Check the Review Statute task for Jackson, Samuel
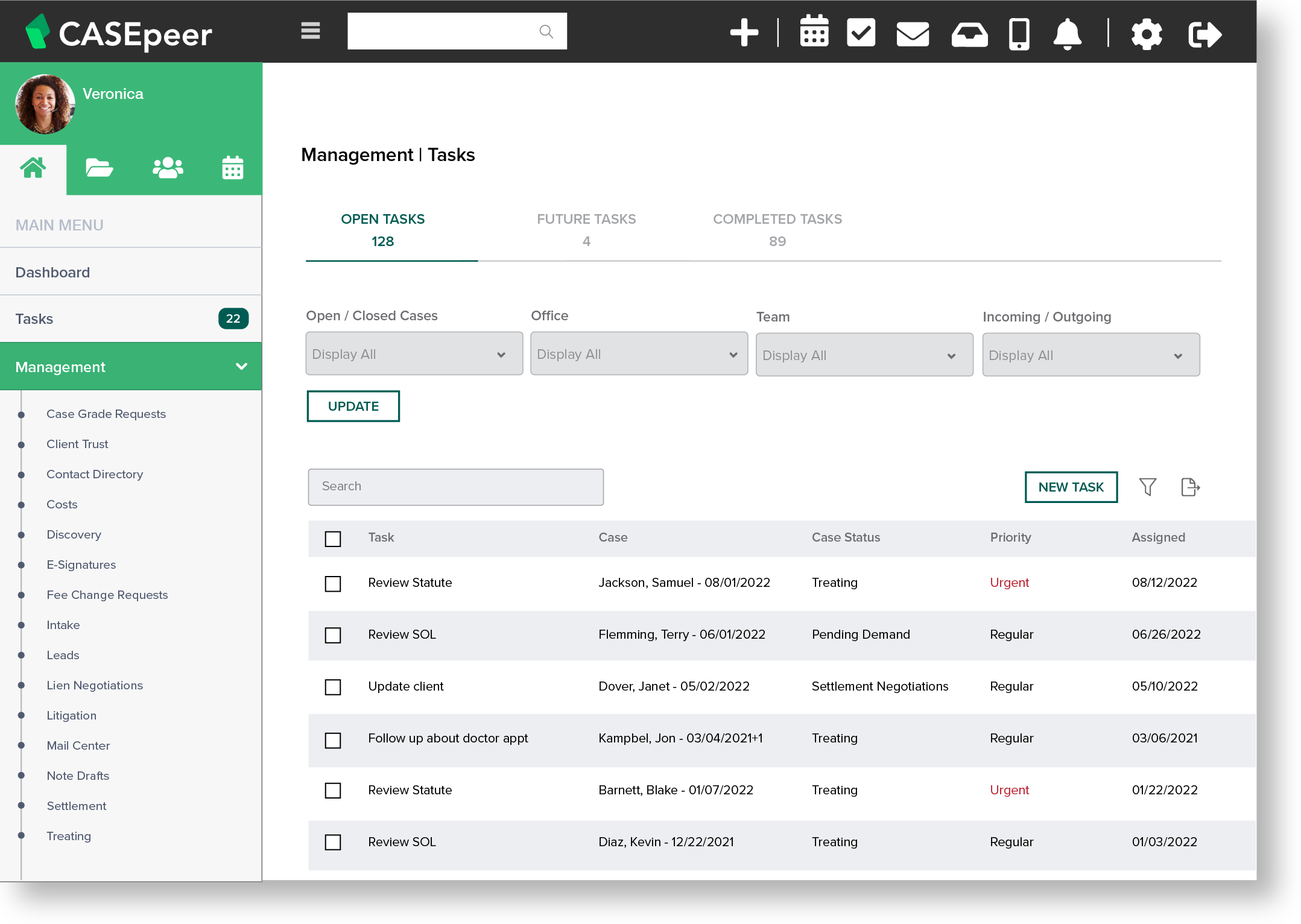This screenshot has width=1301, height=924. tap(333, 584)
